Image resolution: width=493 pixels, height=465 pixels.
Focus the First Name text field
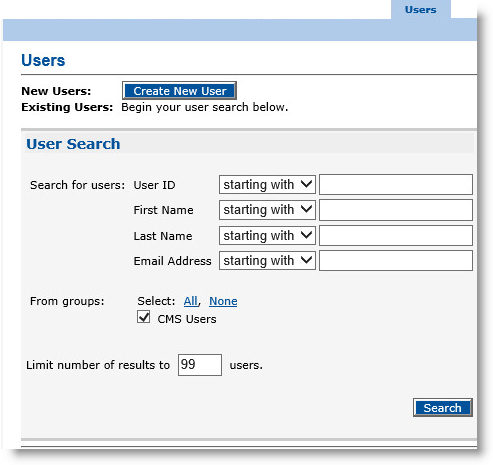tap(396, 210)
